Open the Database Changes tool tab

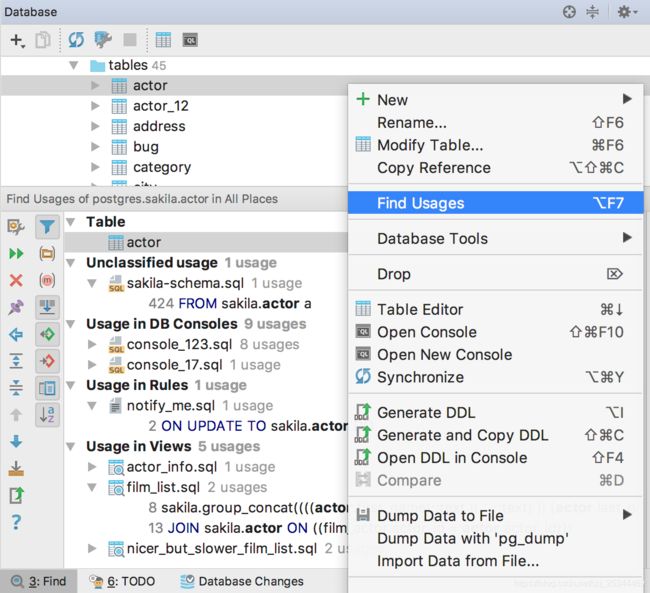click(242, 581)
